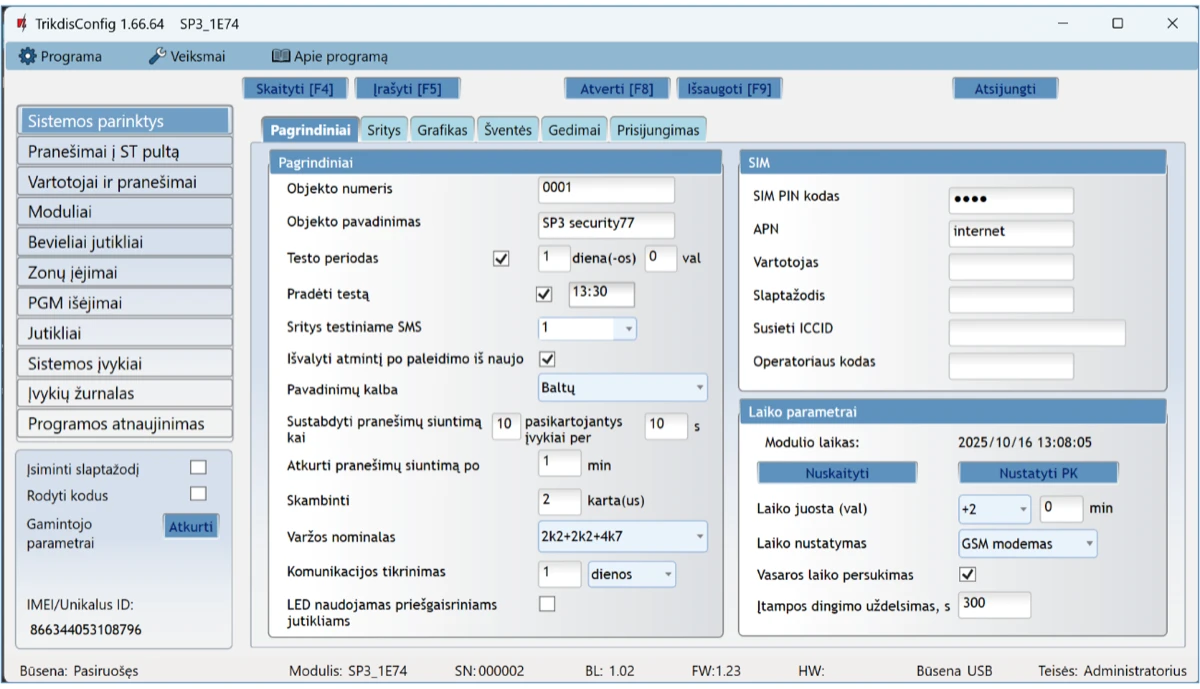Toggle the Rodyti kodus checkbox
Viewport: 1200px width, 689px height.
coord(198,494)
